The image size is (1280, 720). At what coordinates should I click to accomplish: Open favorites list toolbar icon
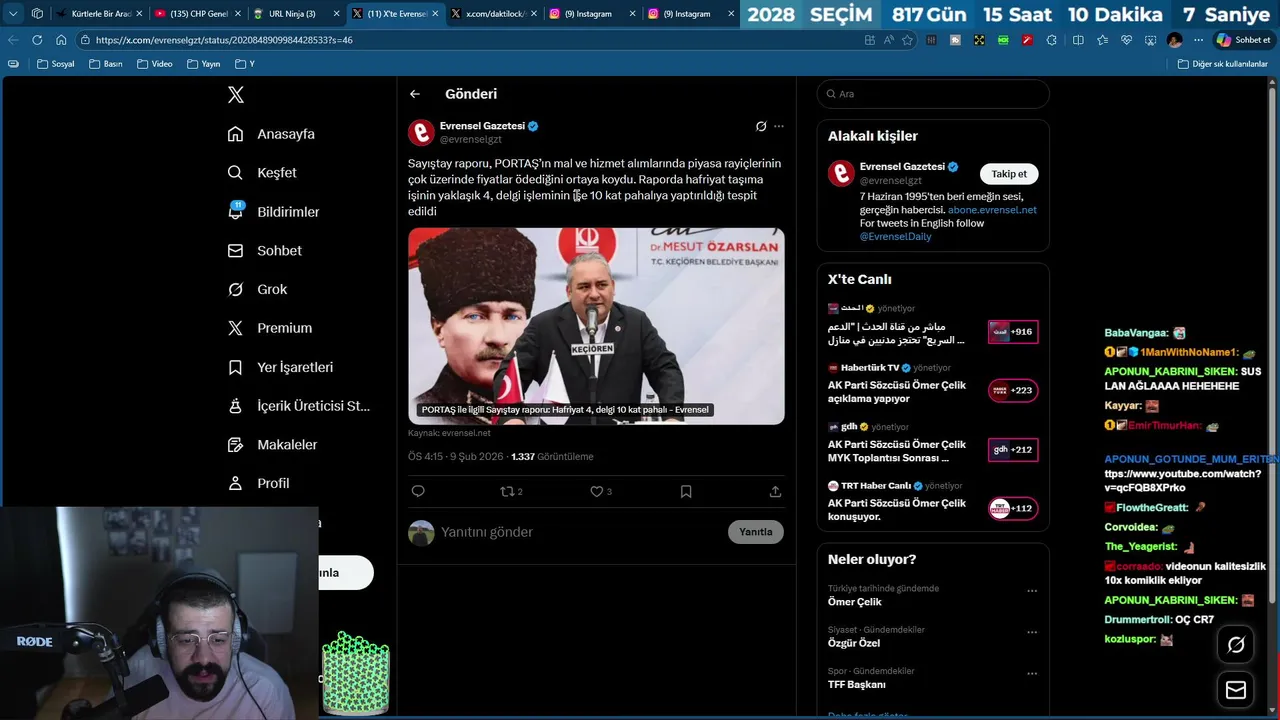(x=1102, y=40)
